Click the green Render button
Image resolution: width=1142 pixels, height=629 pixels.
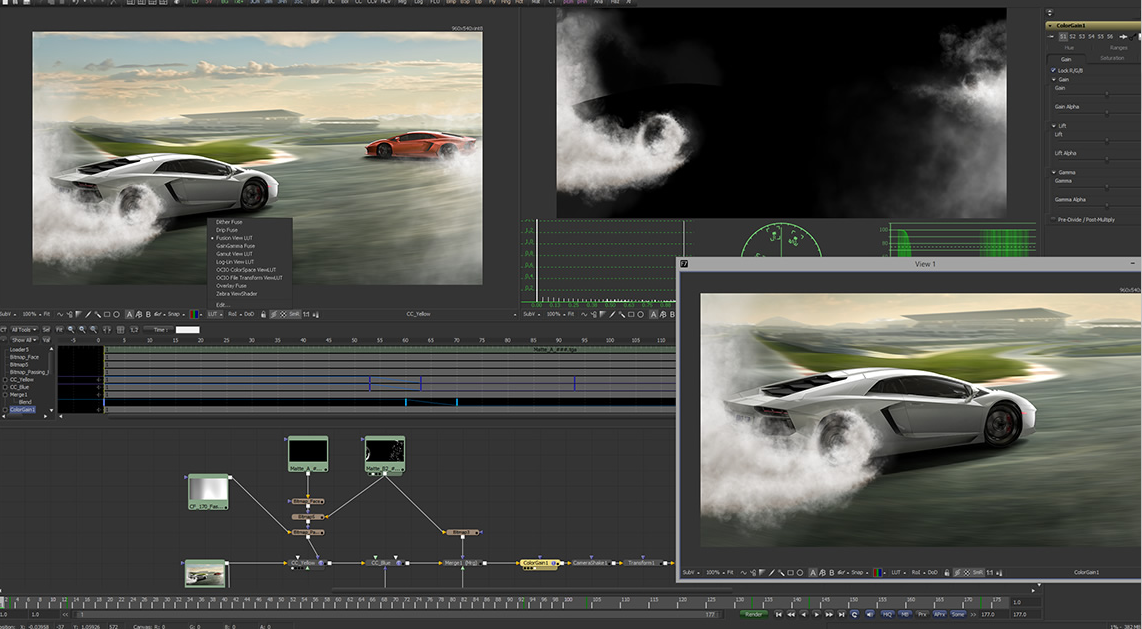click(755, 614)
